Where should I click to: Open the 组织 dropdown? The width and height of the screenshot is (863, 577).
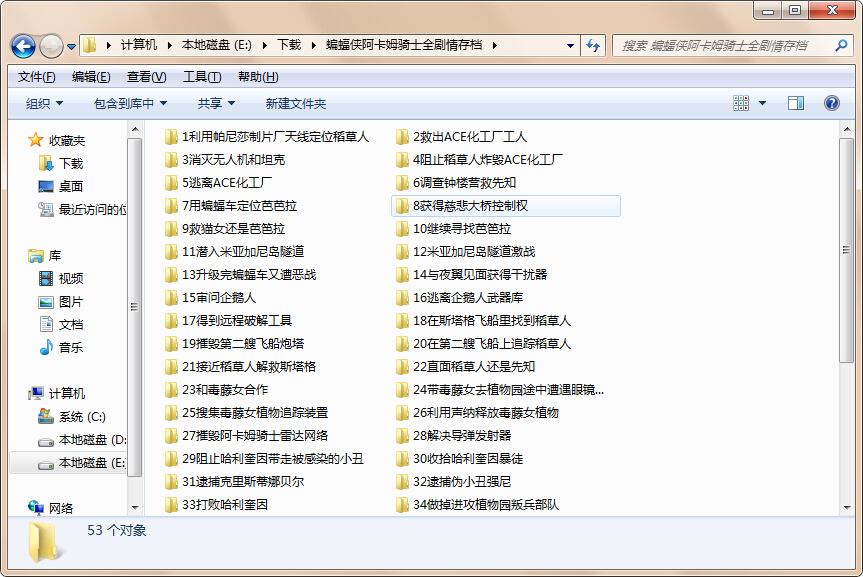(x=44, y=104)
